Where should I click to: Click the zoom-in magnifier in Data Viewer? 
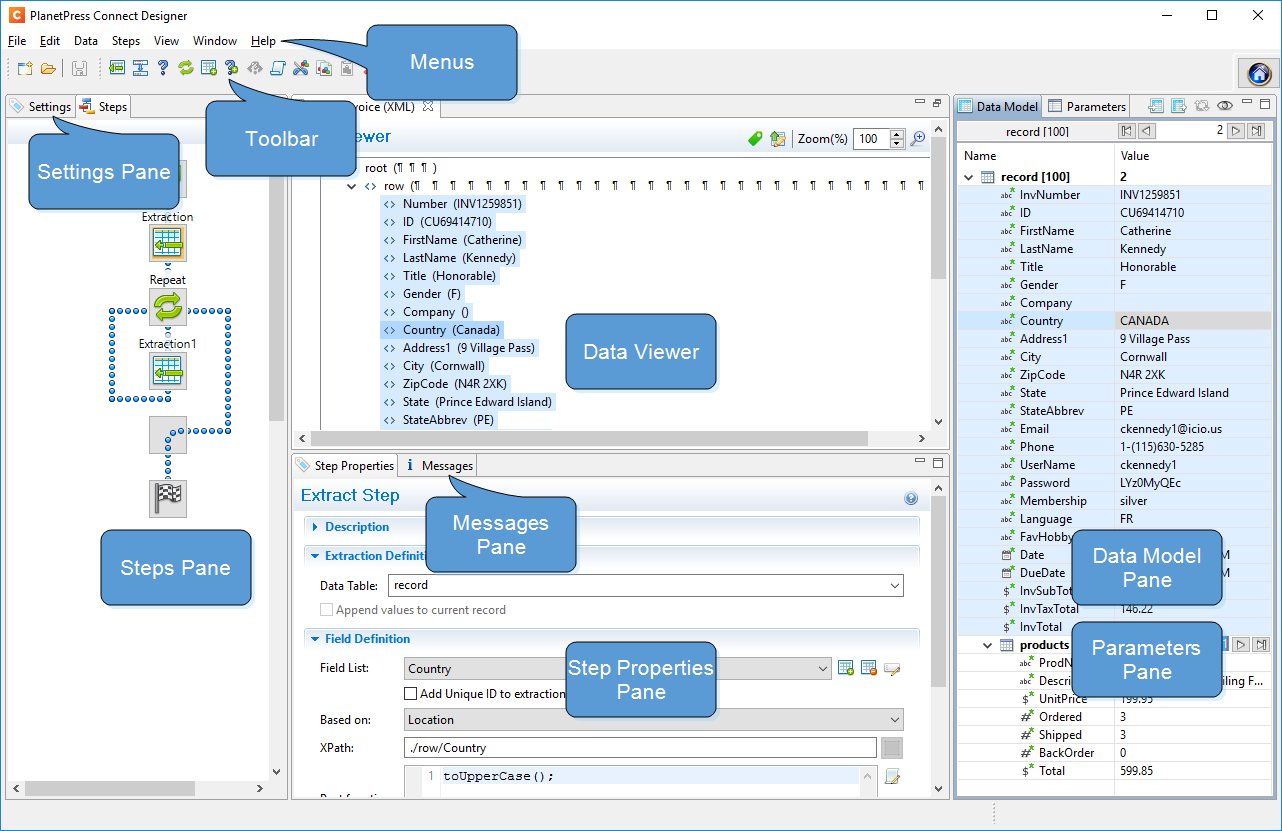[917, 139]
